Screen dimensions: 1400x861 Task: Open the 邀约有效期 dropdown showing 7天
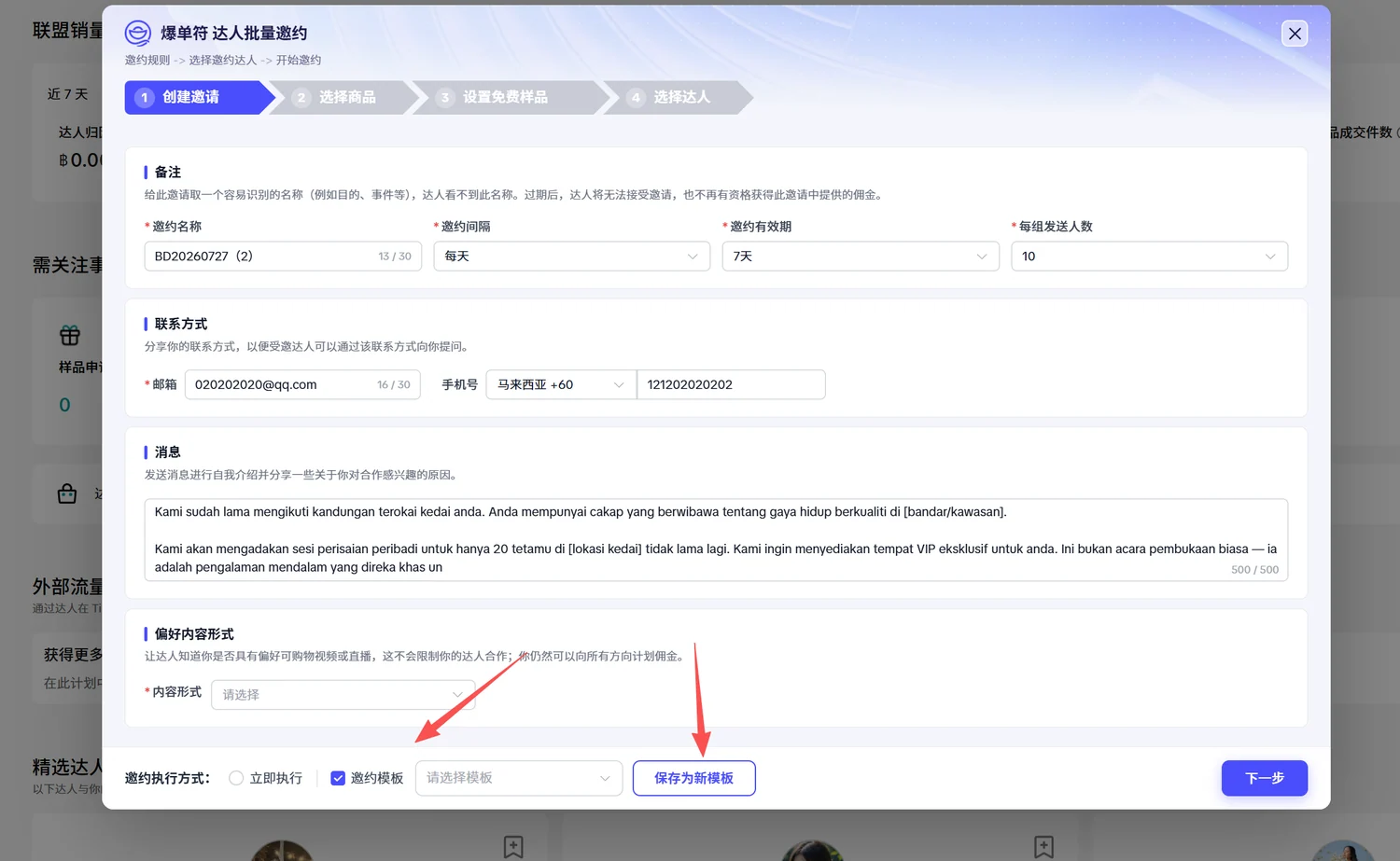point(861,257)
